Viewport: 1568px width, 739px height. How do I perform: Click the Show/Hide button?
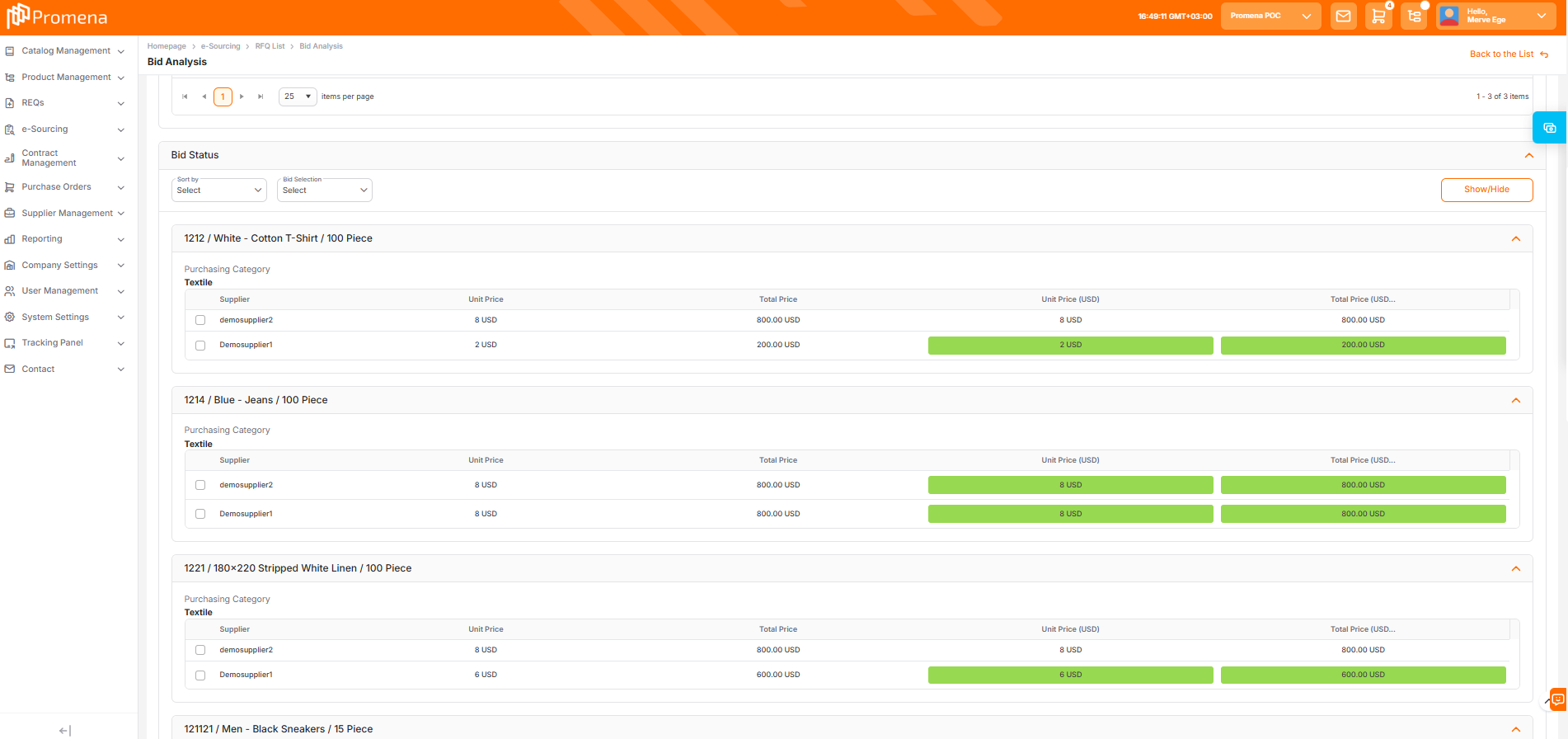(1486, 190)
